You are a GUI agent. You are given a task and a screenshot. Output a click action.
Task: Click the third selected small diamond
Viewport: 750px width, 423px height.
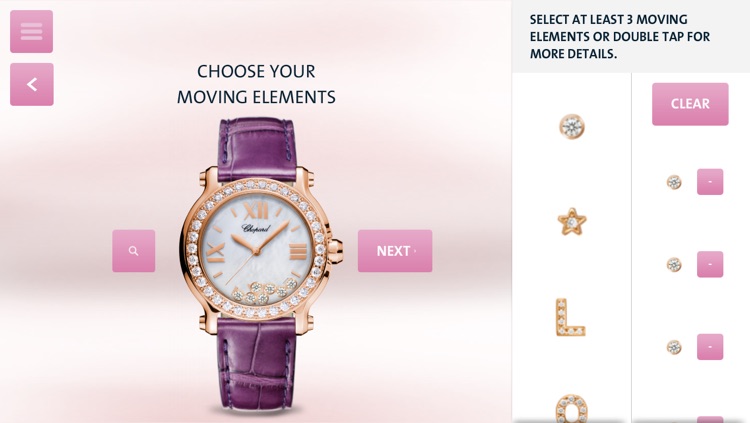pyautogui.click(x=674, y=347)
